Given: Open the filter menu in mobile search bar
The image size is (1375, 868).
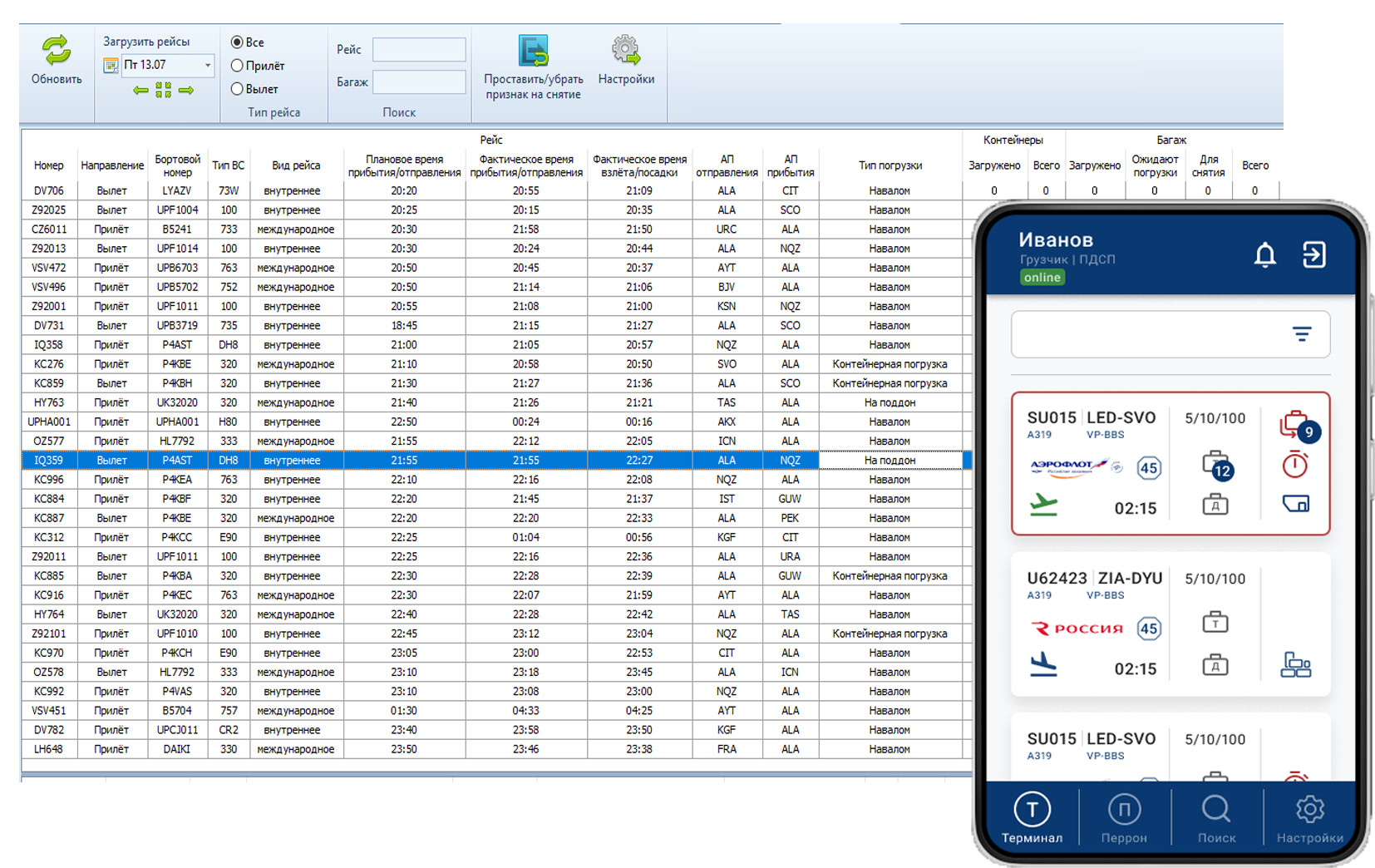Looking at the screenshot, I should (1301, 334).
